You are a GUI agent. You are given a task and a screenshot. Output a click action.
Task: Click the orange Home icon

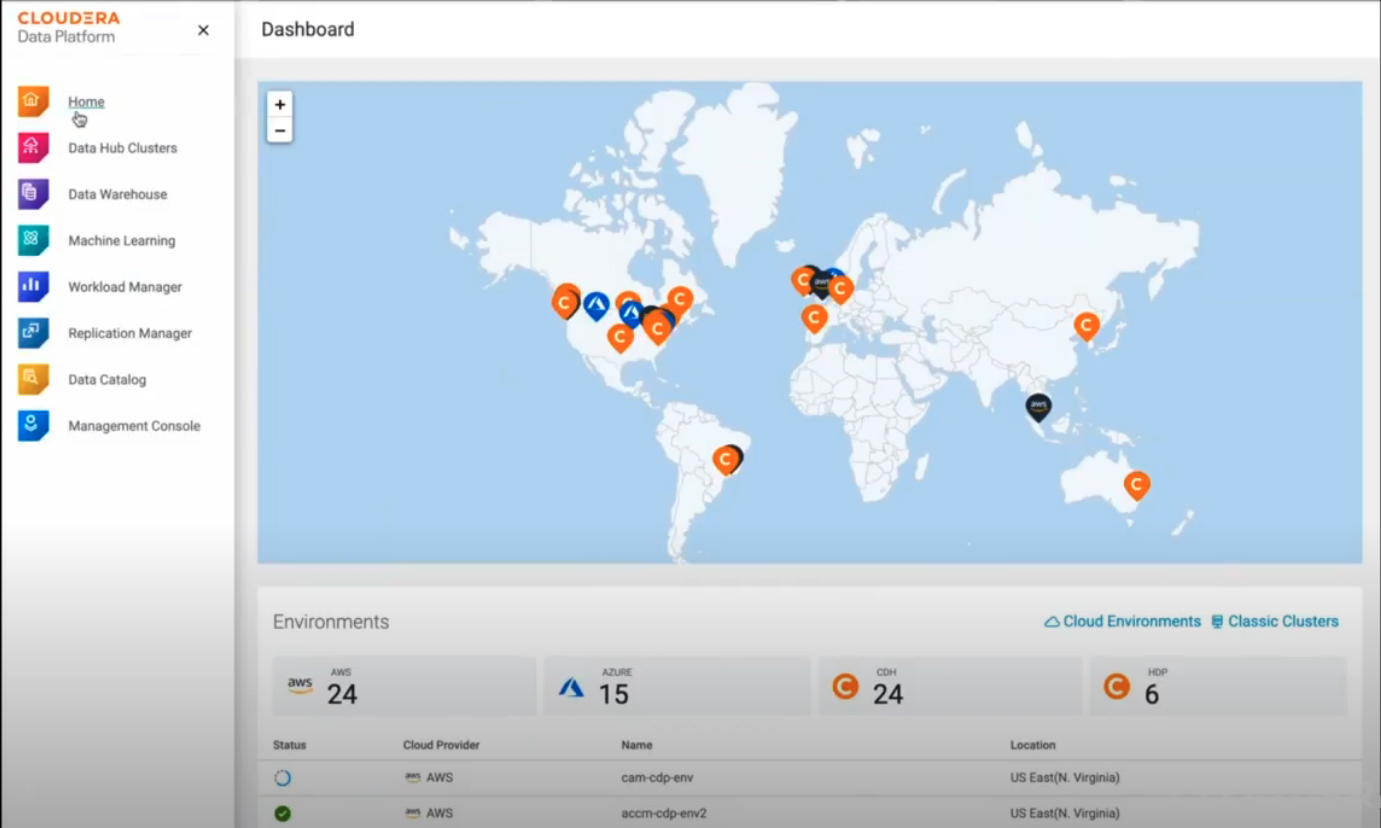[33, 101]
